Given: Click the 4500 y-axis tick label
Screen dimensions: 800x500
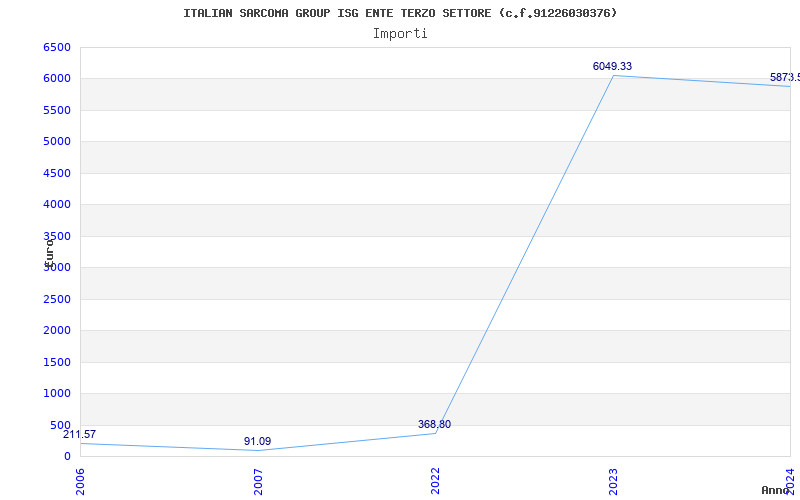Looking at the screenshot, I should pos(57,173).
